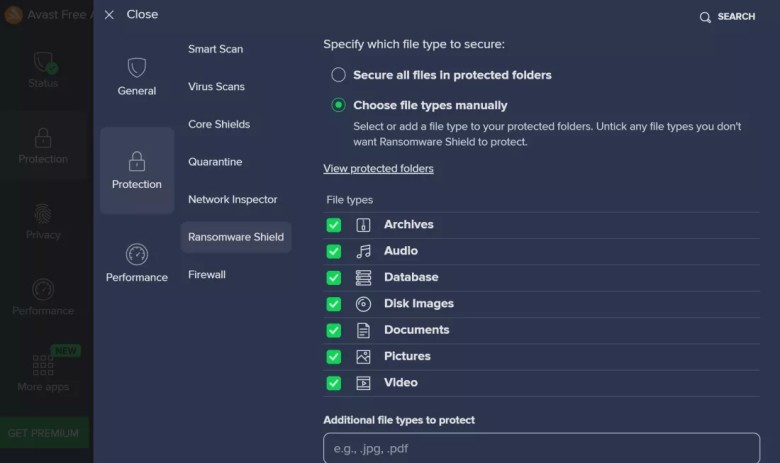Focus the additional file types input field
780x463 pixels.
(x=541, y=448)
